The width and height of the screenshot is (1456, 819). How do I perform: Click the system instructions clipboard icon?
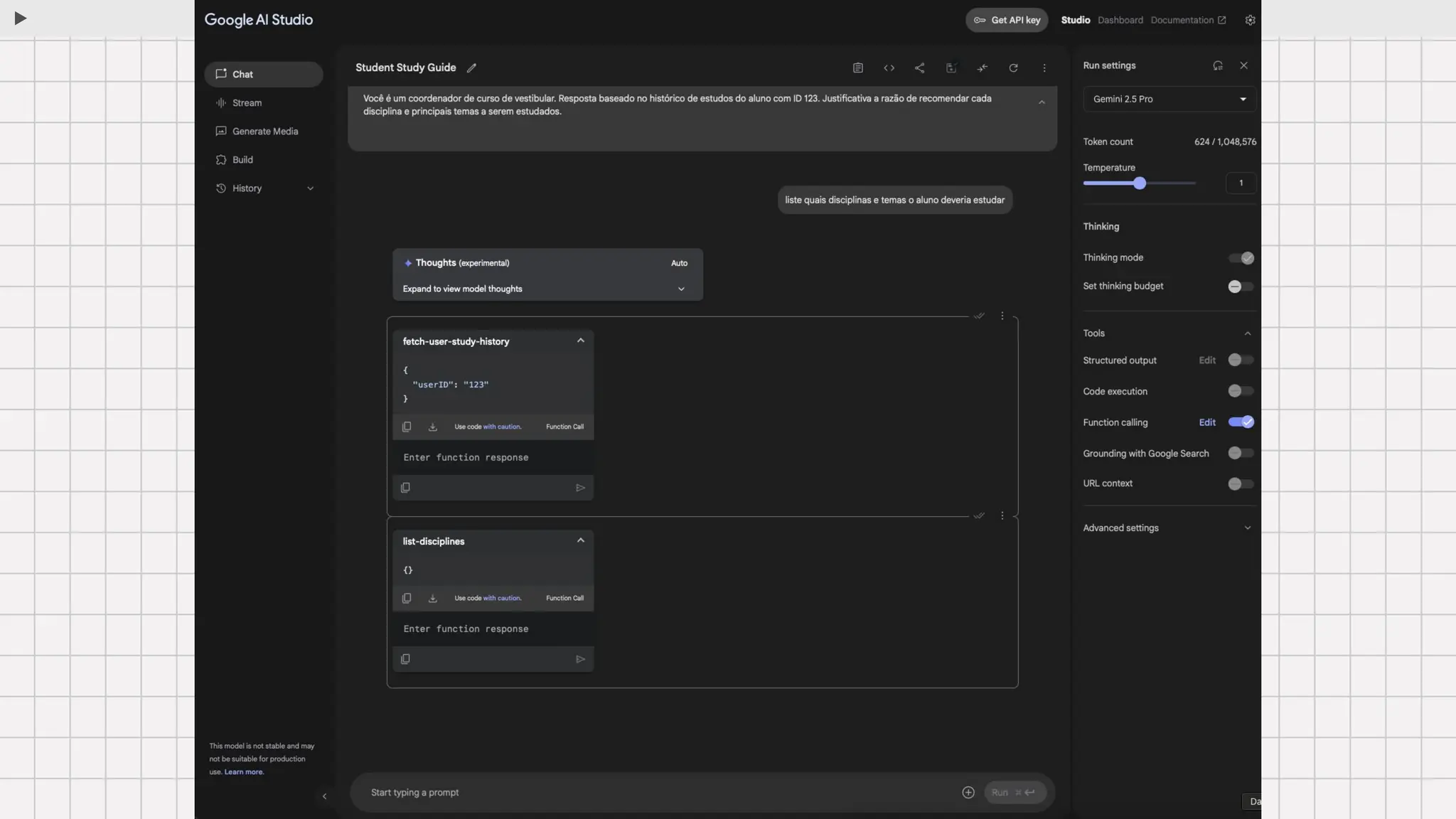coord(858,68)
